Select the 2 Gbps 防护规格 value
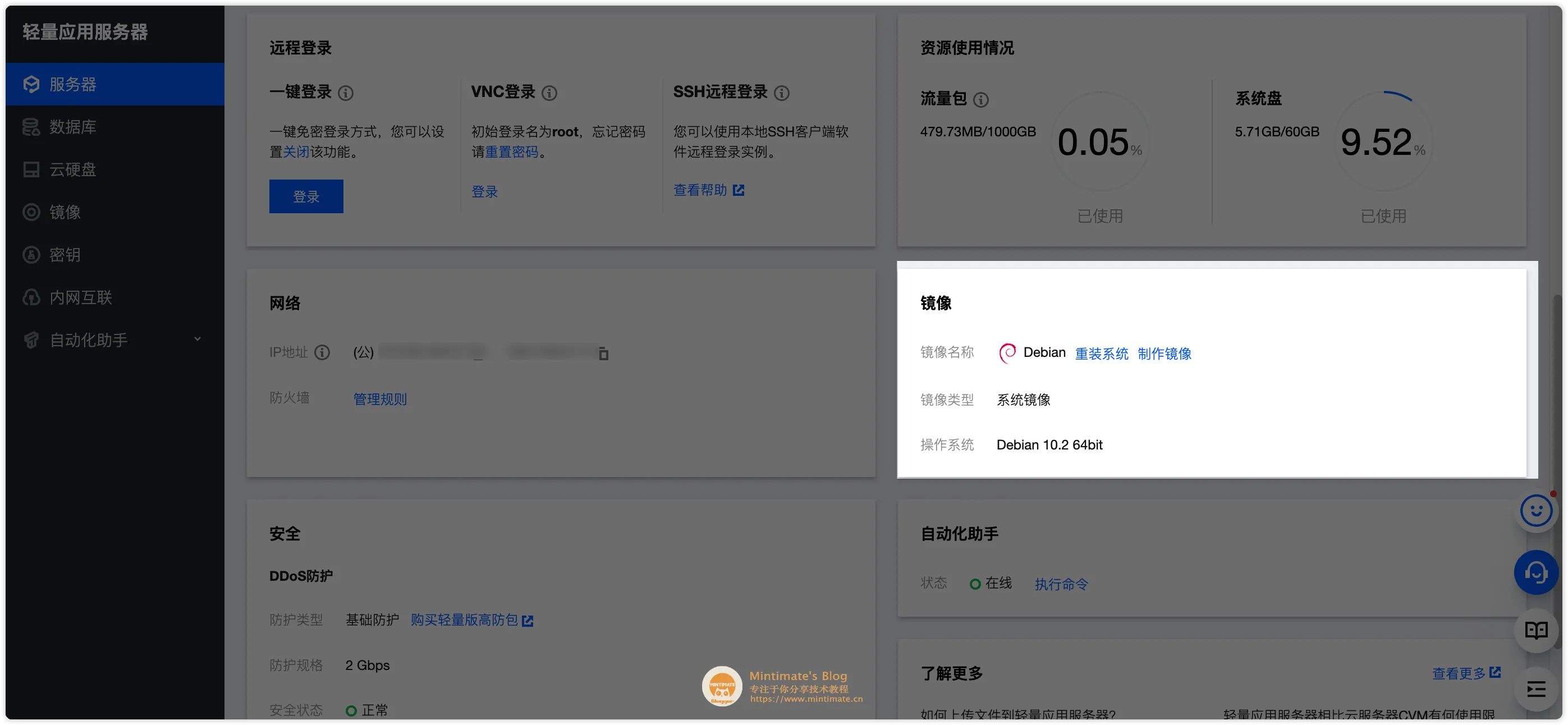This screenshot has width=1568, height=725. (x=367, y=665)
